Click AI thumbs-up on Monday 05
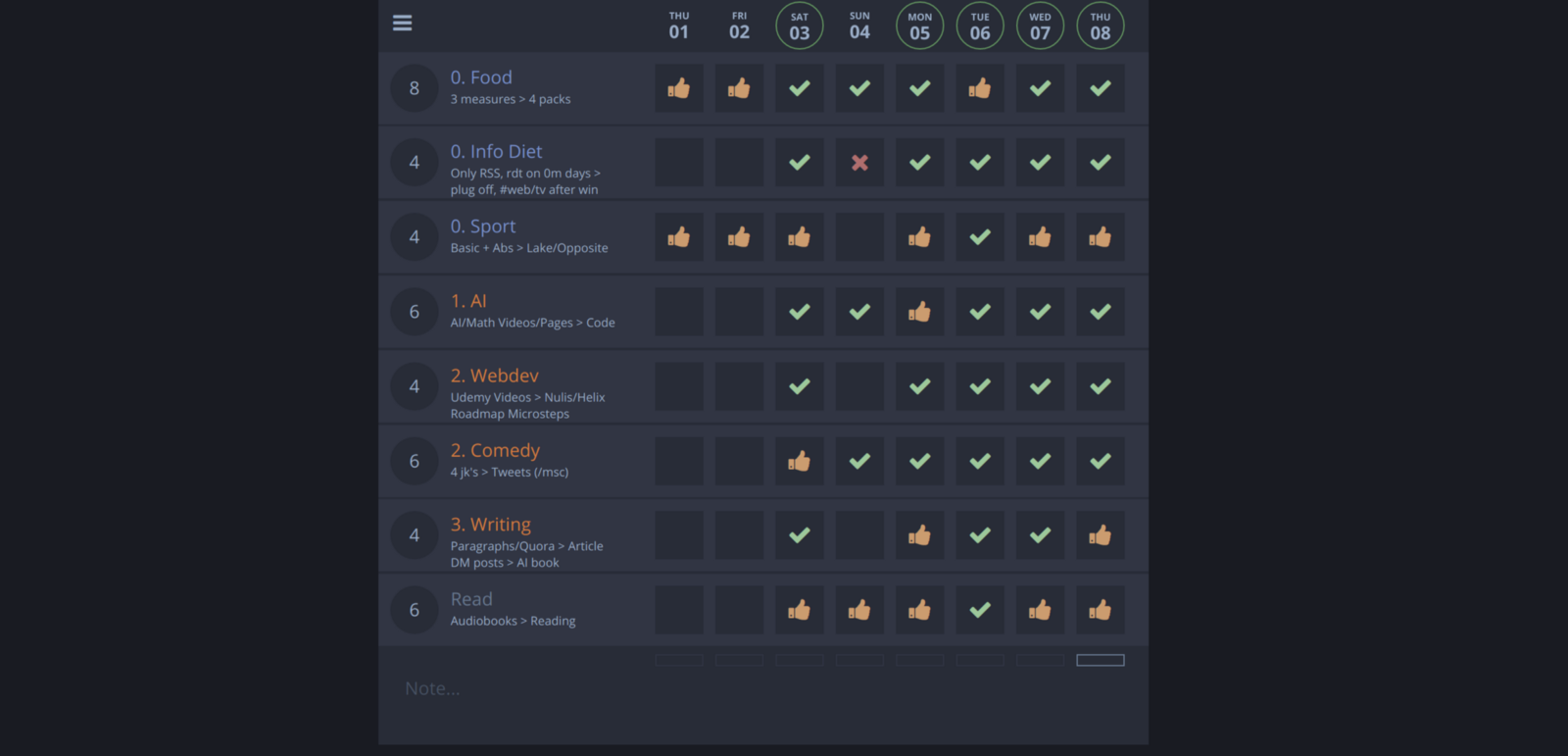The height and width of the screenshot is (756, 1568). coord(919,312)
